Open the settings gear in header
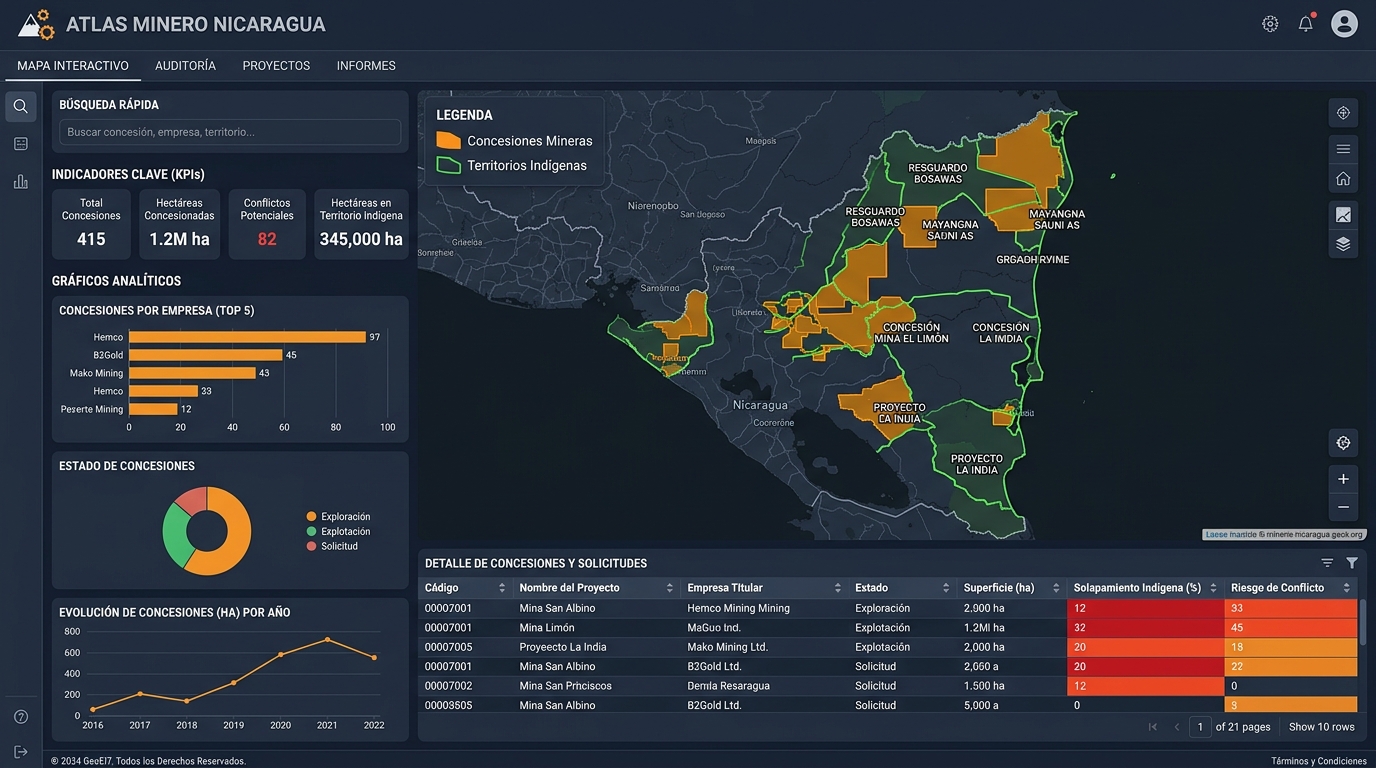The width and height of the screenshot is (1376, 768). [x=1270, y=24]
